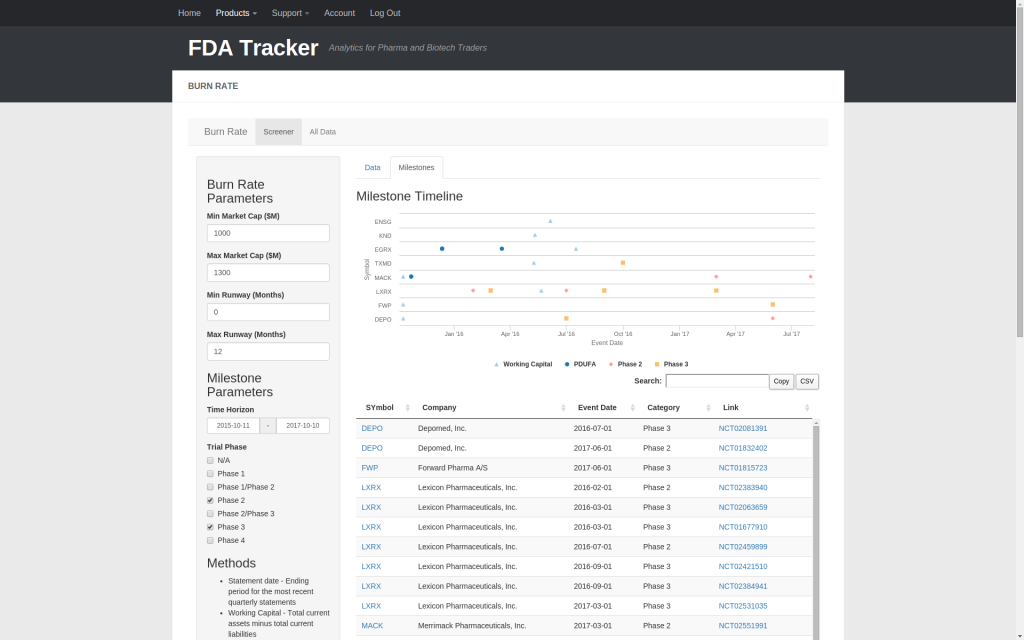Screen dimensions: 1024x640
Task: Follow the NCT02383940 trial link
Action: [743, 488]
